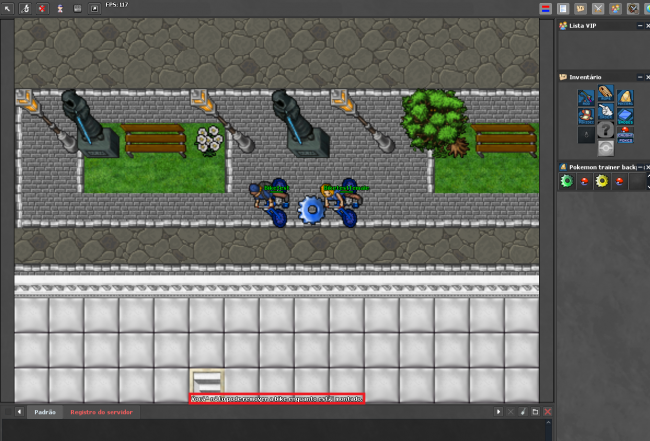Screen dimensions: 650x441
Task: Click the blue gear on the road
Action: click(312, 210)
